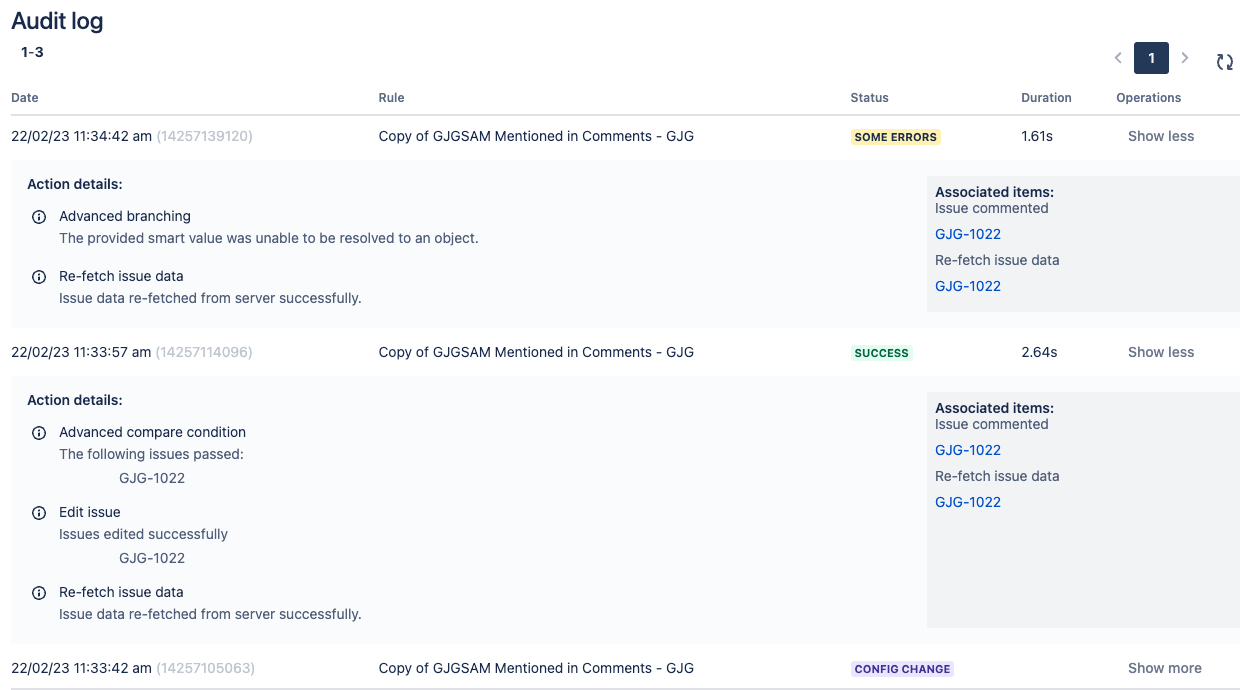The height and width of the screenshot is (690, 1240).
Task: Expand the config change entry with Show more
Action: [1164, 668]
